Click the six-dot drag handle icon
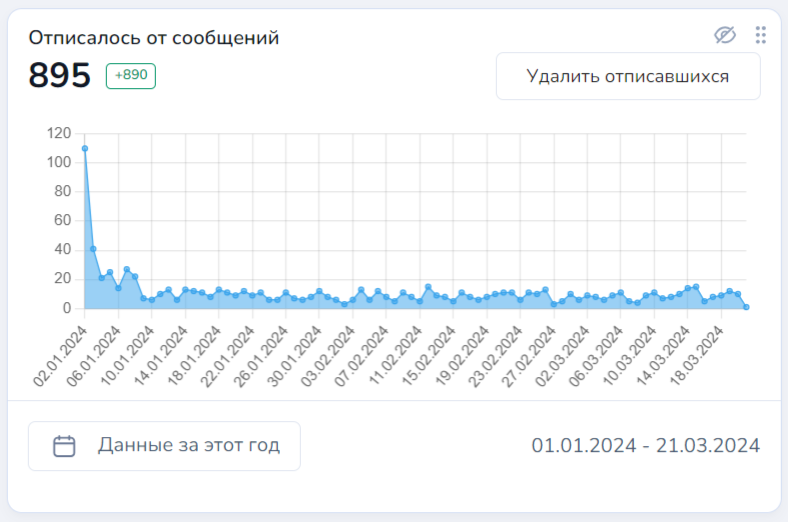The width and height of the screenshot is (788, 522). click(760, 35)
